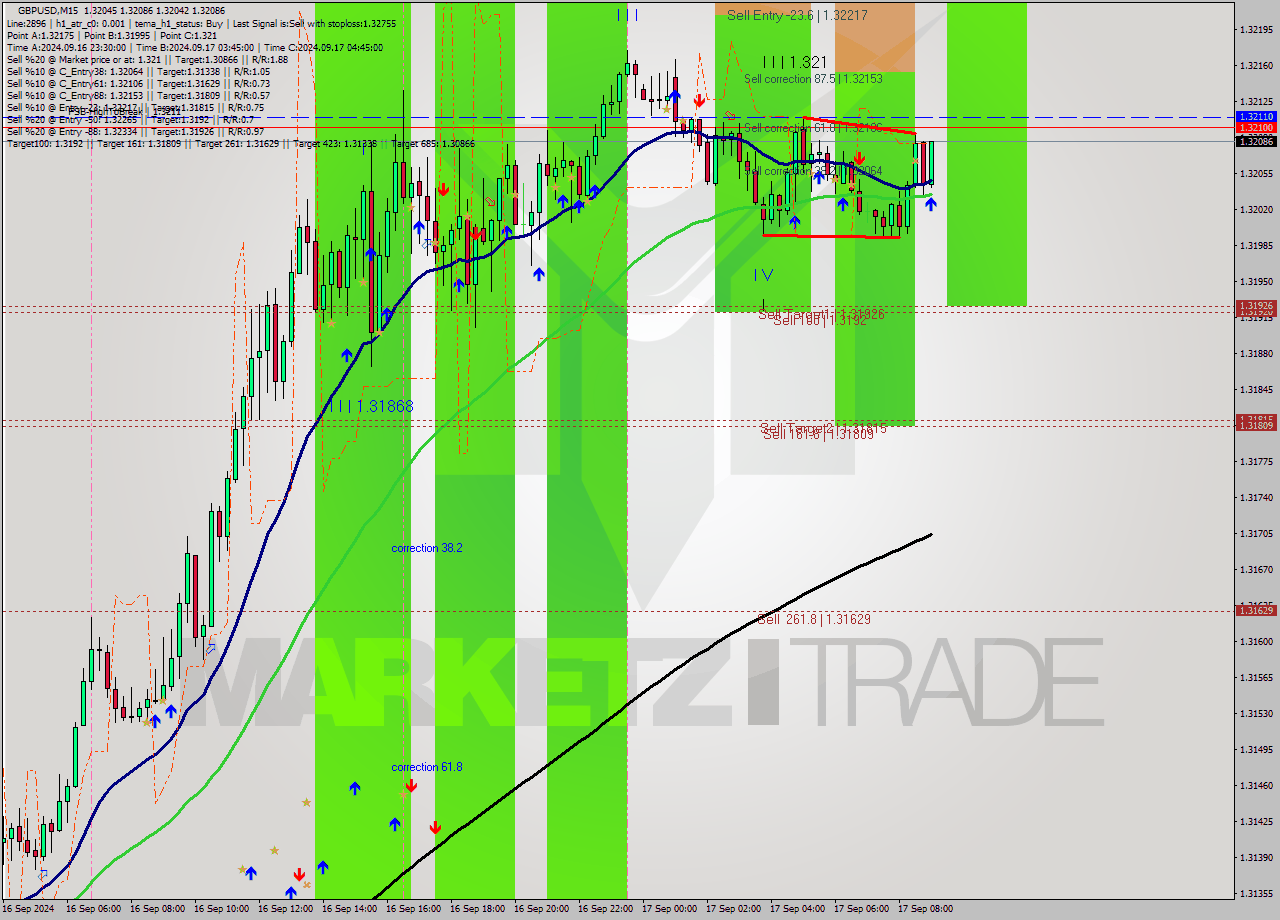Viewport: 1280px width, 920px height.
Task: Click the '17 Sep 08:00' time axis label
Action: coord(925,910)
